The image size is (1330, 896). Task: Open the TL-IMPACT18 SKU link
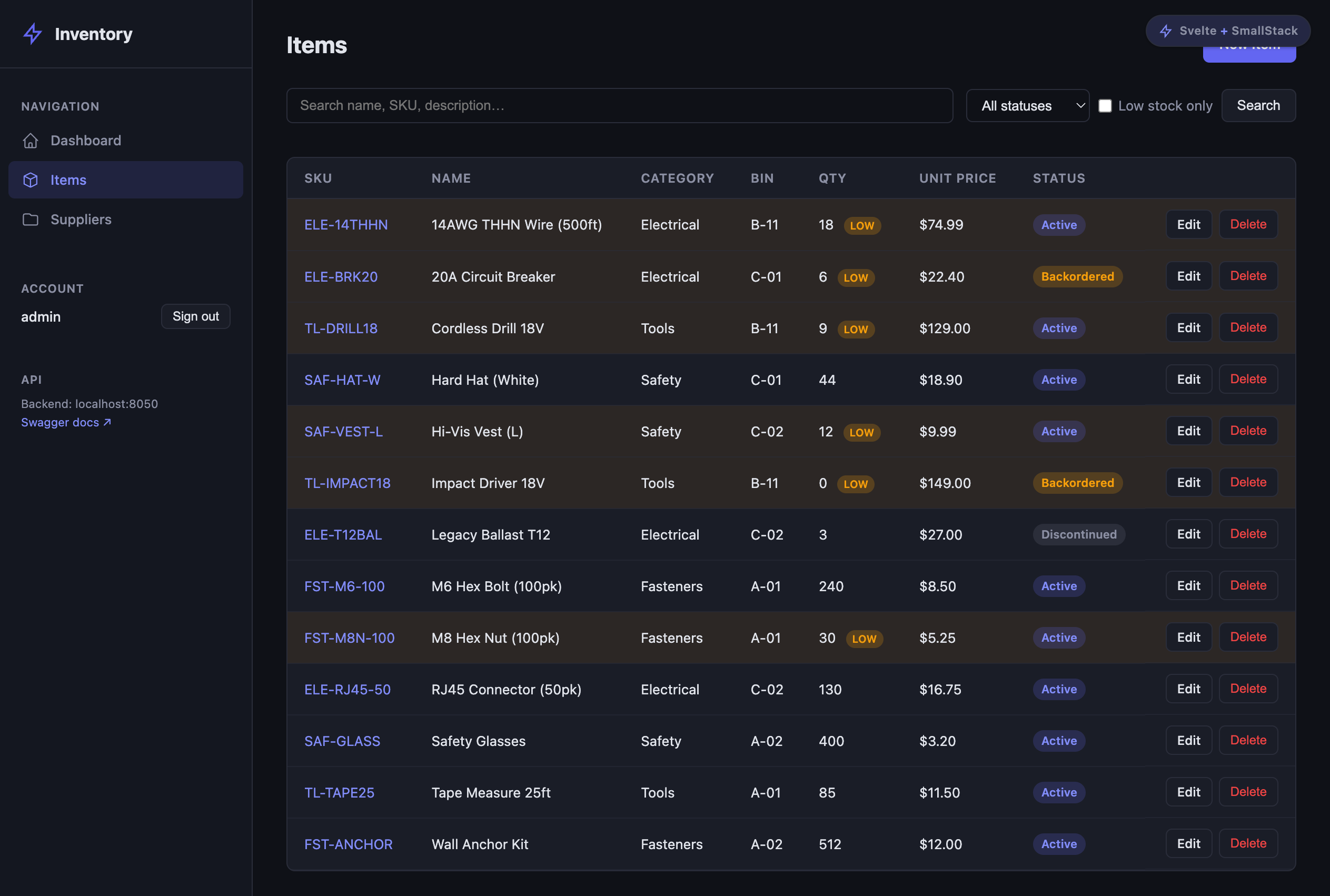pyautogui.click(x=348, y=483)
